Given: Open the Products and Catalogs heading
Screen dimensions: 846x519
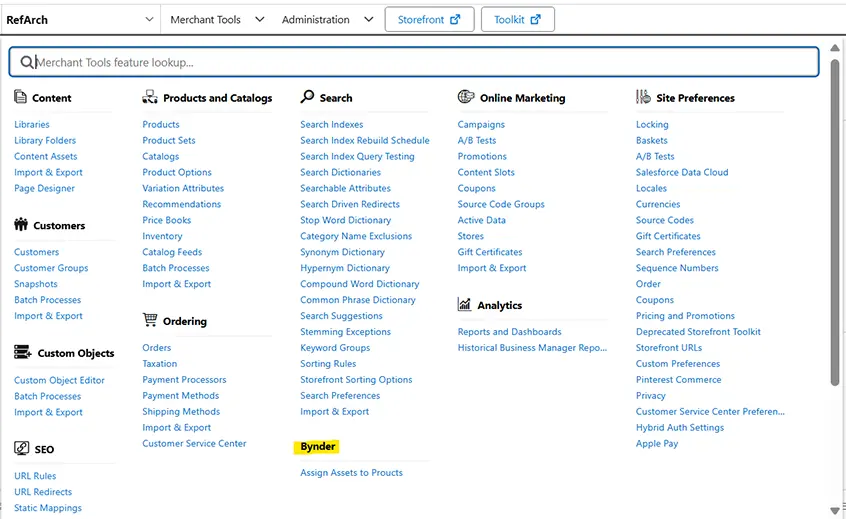Looking at the screenshot, I should [217, 98].
